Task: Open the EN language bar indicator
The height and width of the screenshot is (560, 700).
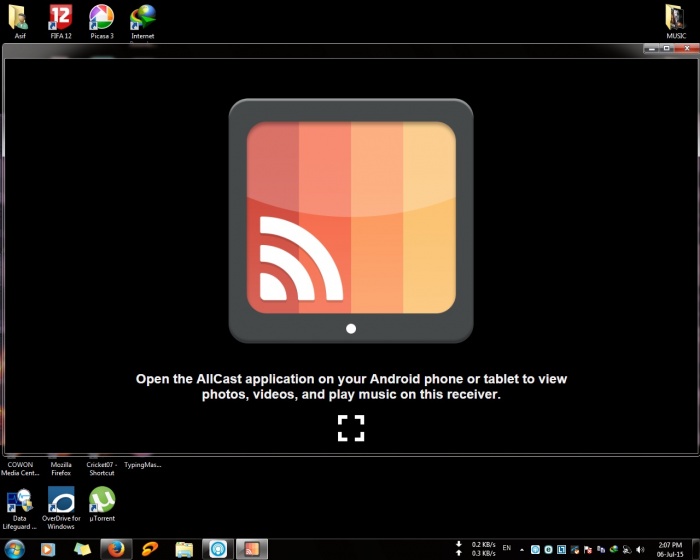Action: 507,547
